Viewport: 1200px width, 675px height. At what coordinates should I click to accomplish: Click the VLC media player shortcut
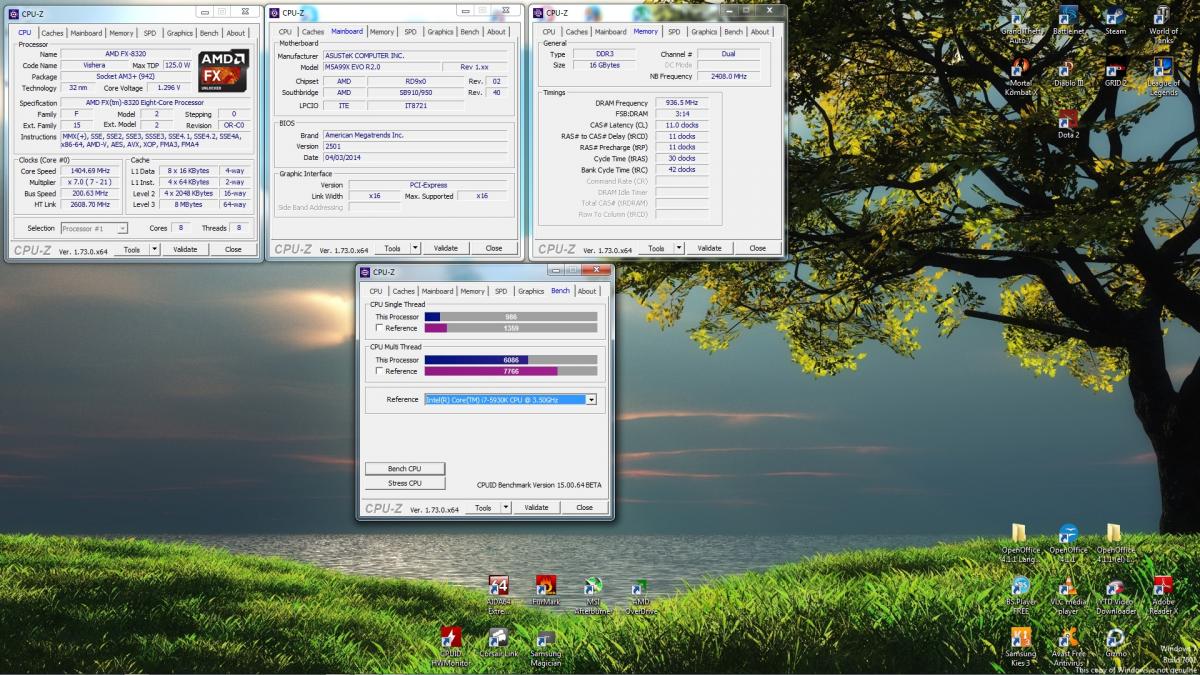pyautogui.click(x=1068, y=594)
